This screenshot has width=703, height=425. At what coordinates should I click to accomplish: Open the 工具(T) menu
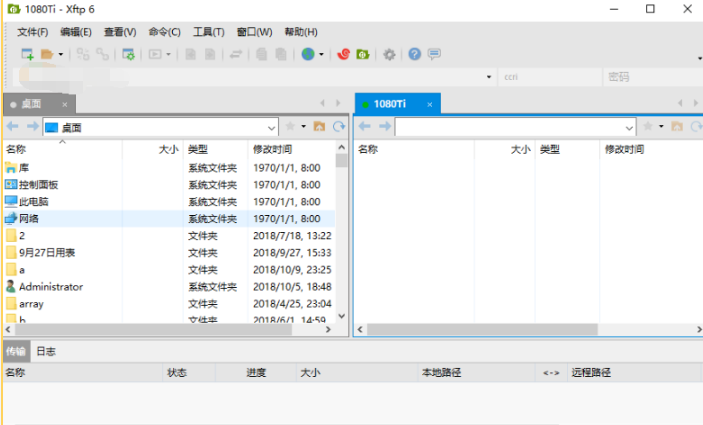[x=209, y=32]
